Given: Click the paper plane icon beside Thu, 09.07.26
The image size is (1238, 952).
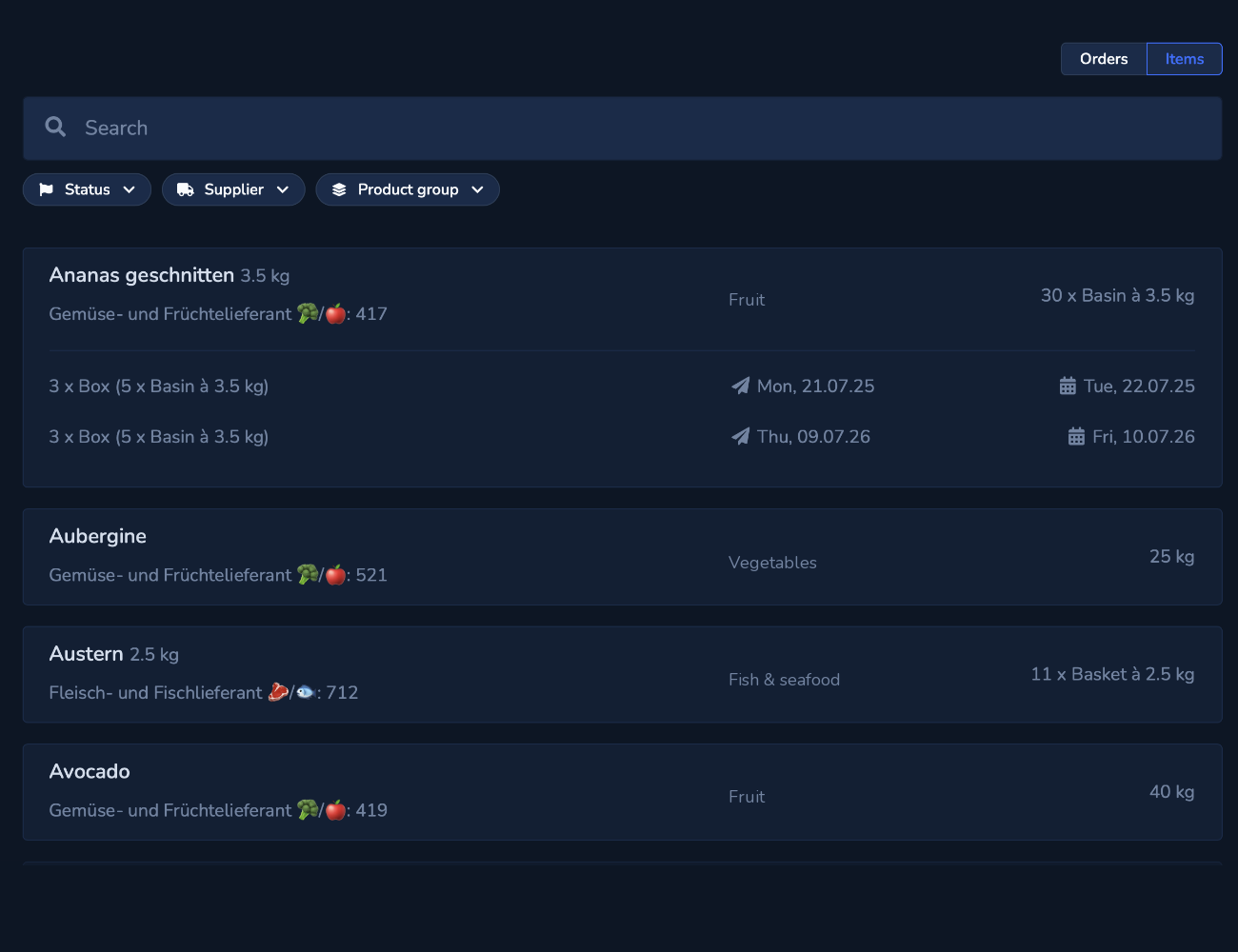Looking at the screenshot, I should pyautogui.click(x=740, y=436).
